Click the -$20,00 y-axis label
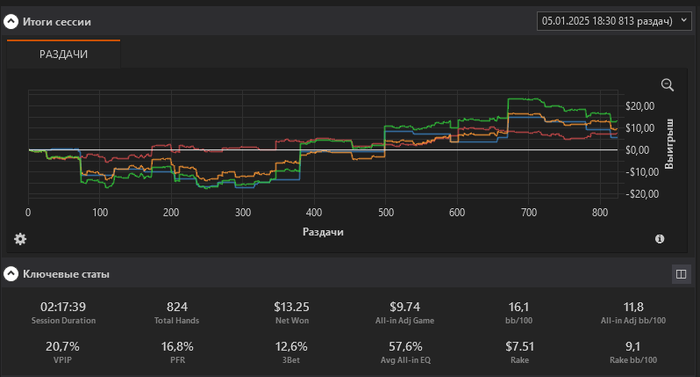700x377 pixels. [x=642, y=194]
